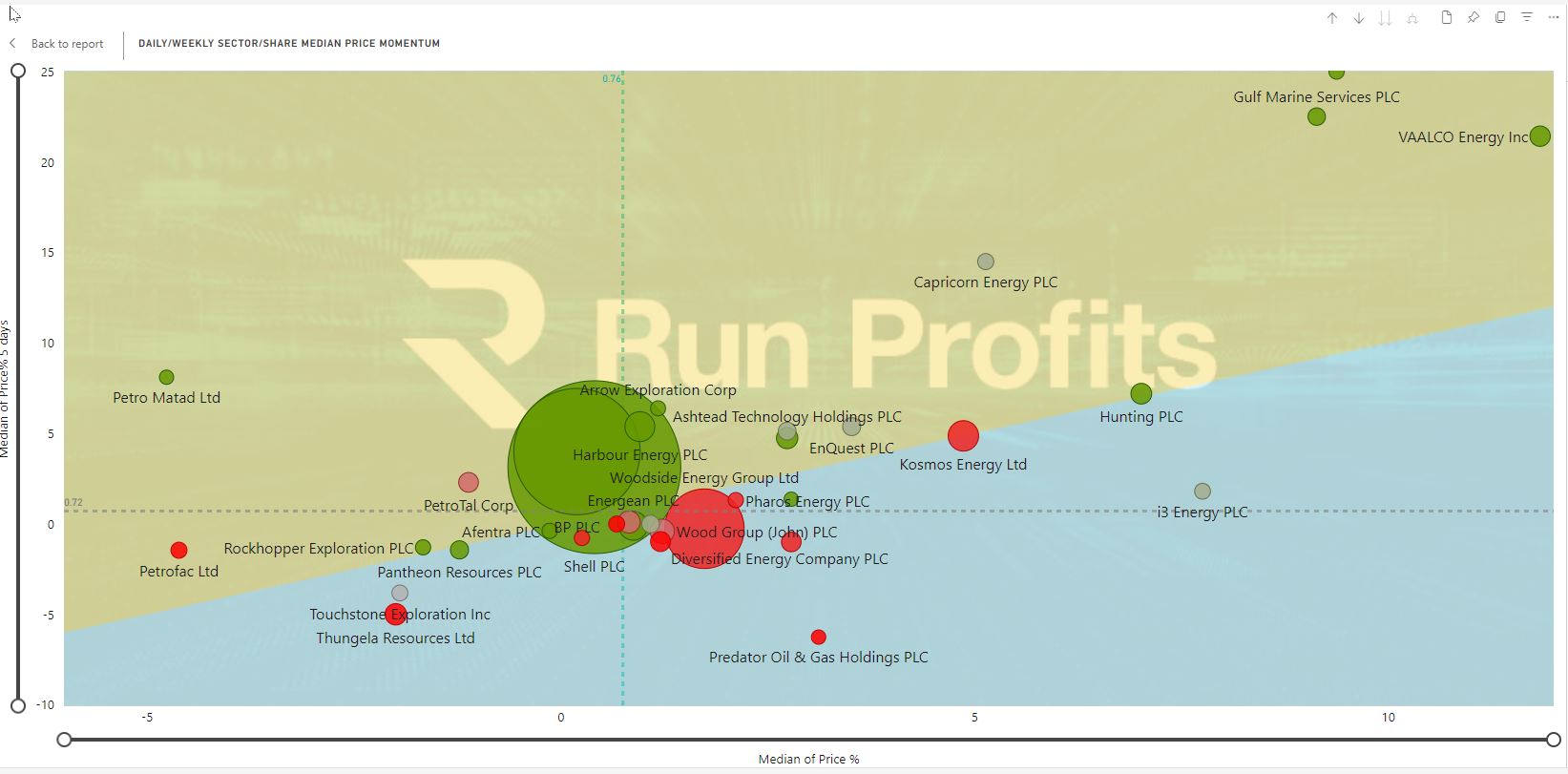Click the top handle of vertical zoom slider
Viewport: 1568px width, 774px height.
17,71
